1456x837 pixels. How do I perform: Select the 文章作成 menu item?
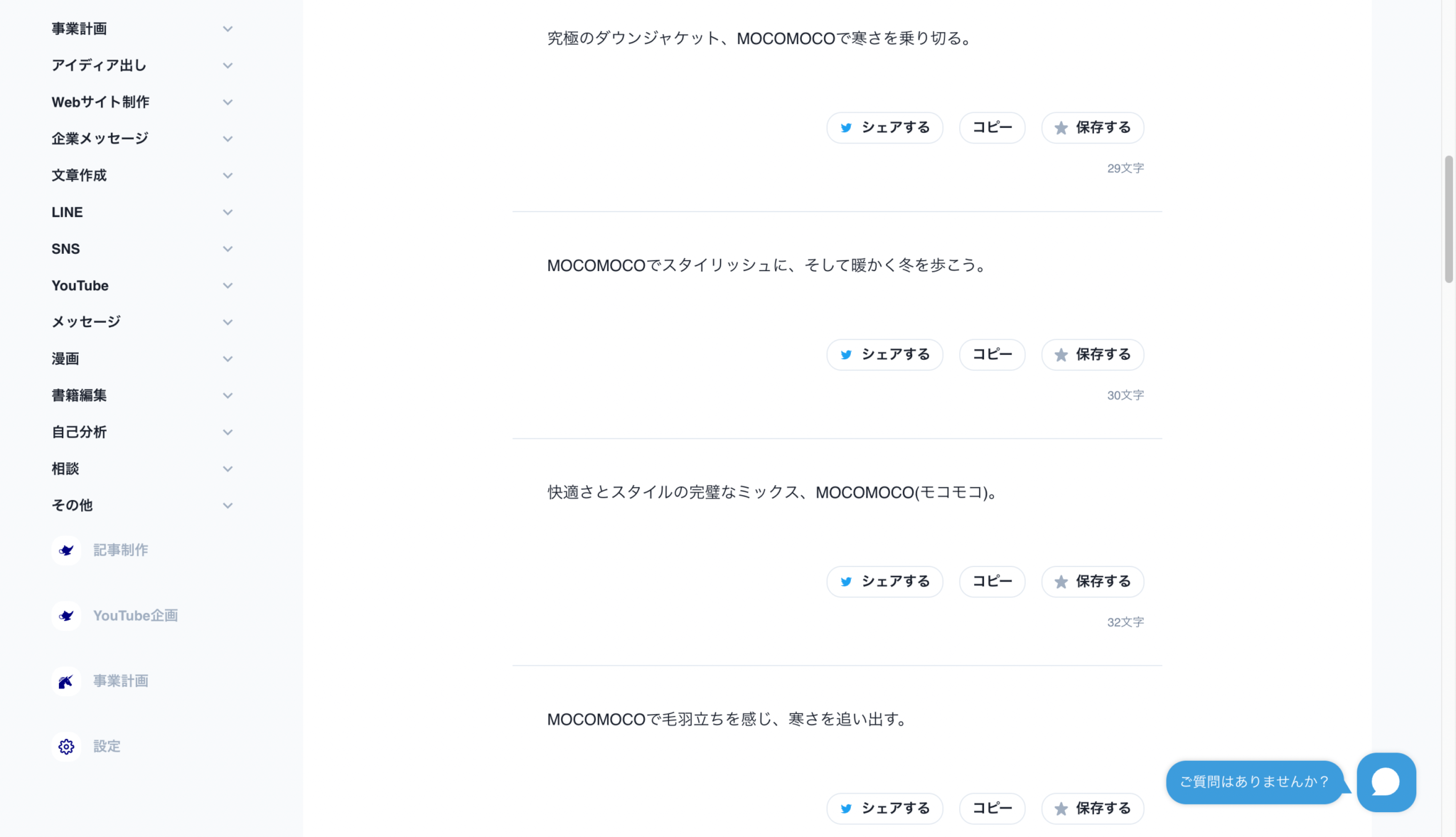pyautogui.click(x=79, y=176)
